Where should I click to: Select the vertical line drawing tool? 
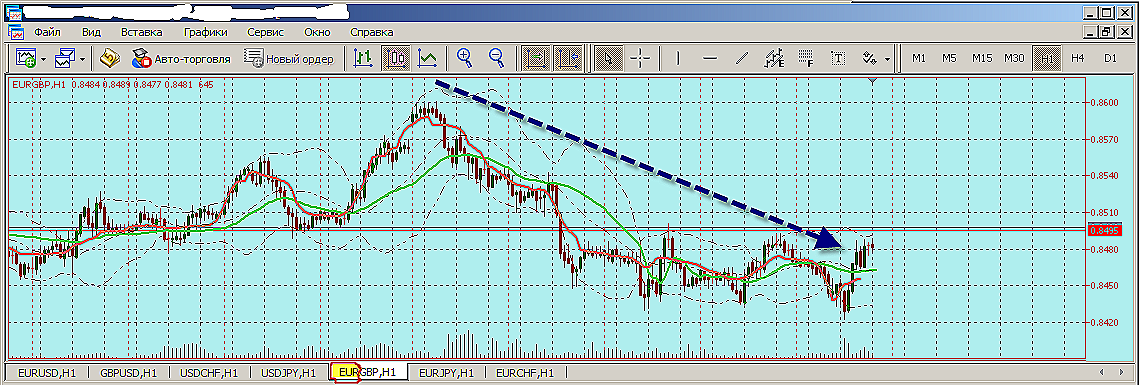678,59
